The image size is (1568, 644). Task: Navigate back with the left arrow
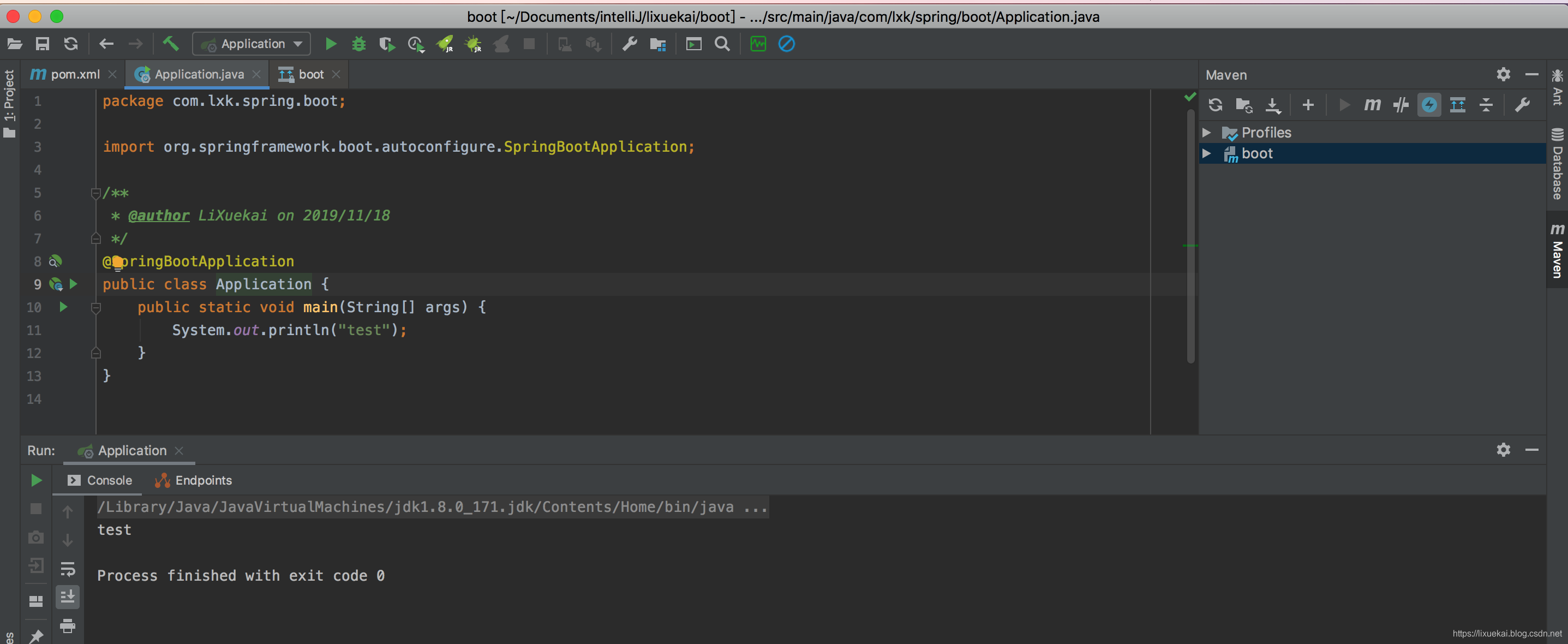(x=106, y=44)
